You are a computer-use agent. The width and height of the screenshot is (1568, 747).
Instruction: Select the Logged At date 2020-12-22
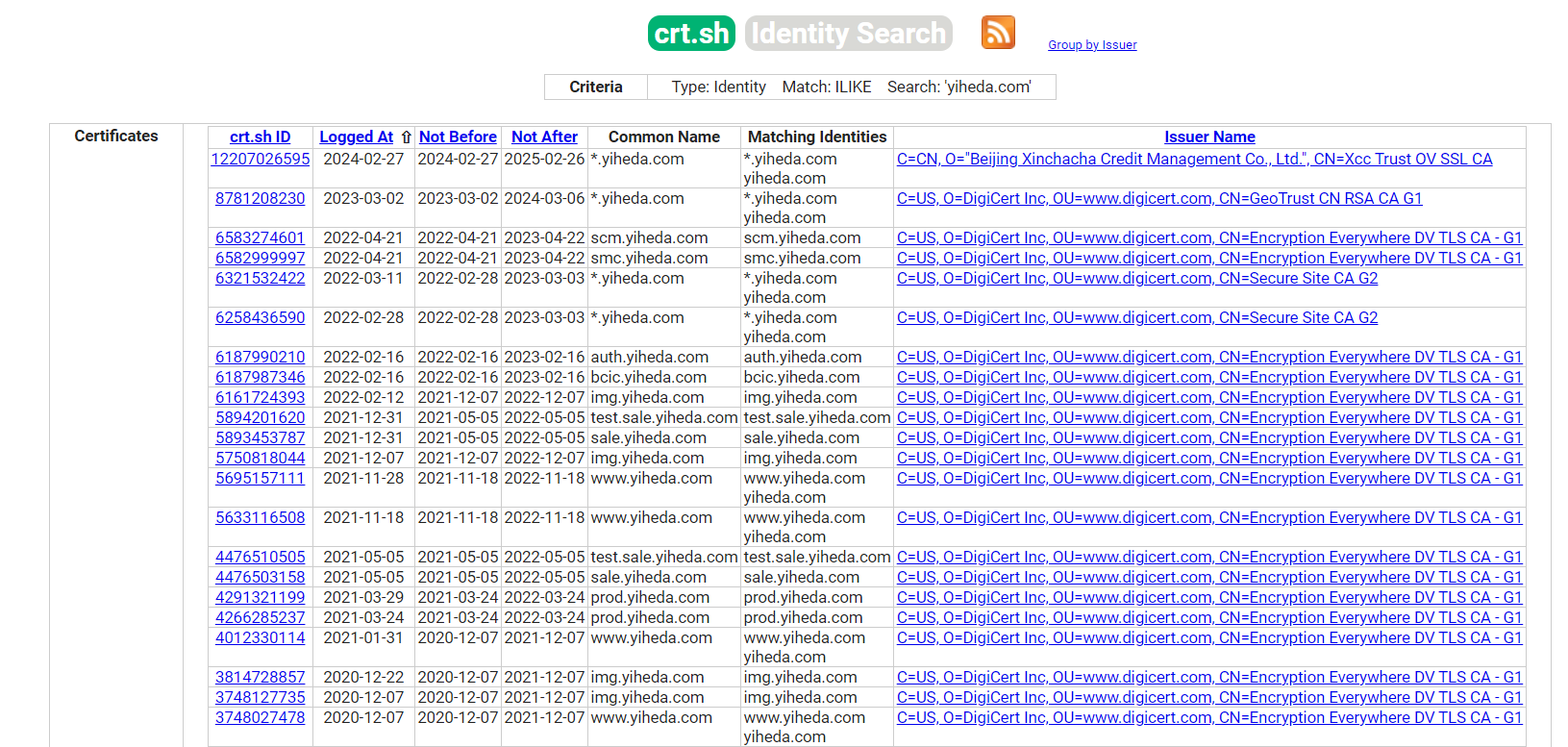[363, 678]
